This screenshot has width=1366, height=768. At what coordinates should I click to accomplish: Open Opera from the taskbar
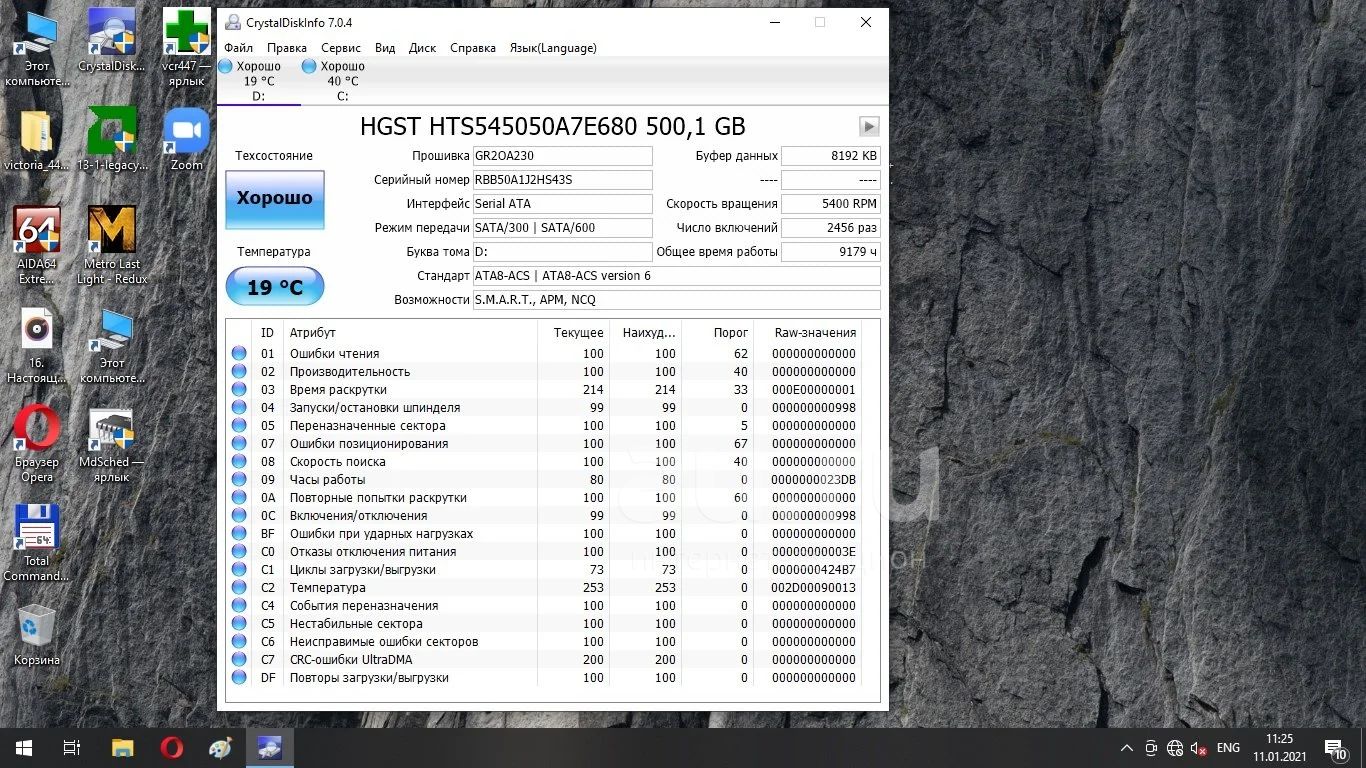172,748
